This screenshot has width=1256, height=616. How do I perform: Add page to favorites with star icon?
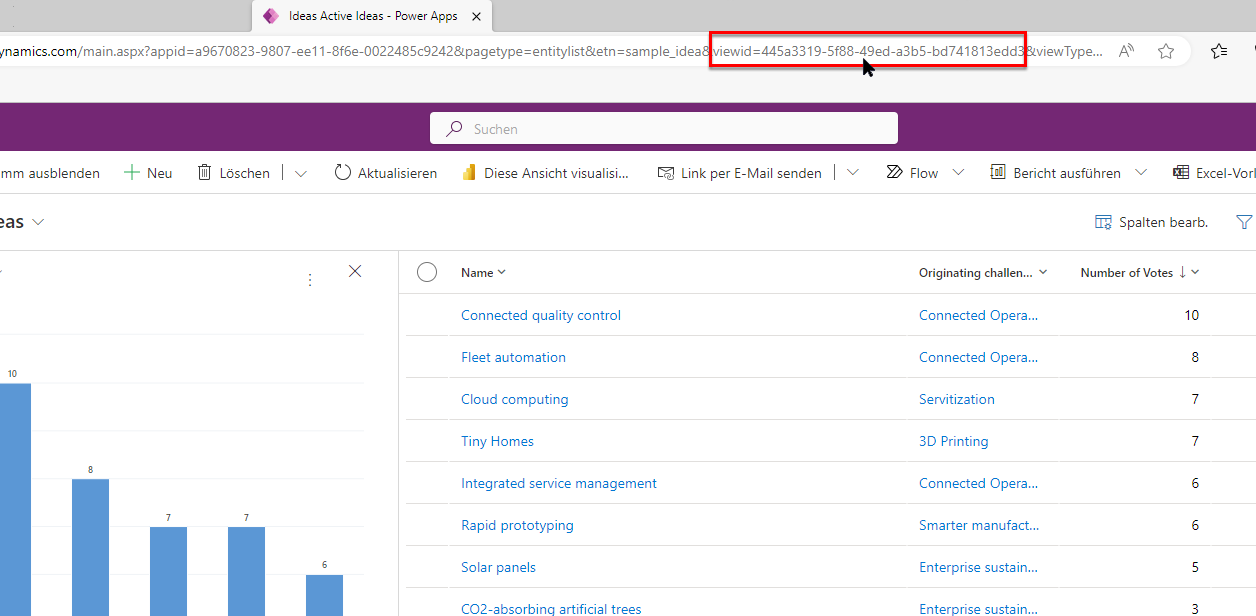tap(1166, 52)
